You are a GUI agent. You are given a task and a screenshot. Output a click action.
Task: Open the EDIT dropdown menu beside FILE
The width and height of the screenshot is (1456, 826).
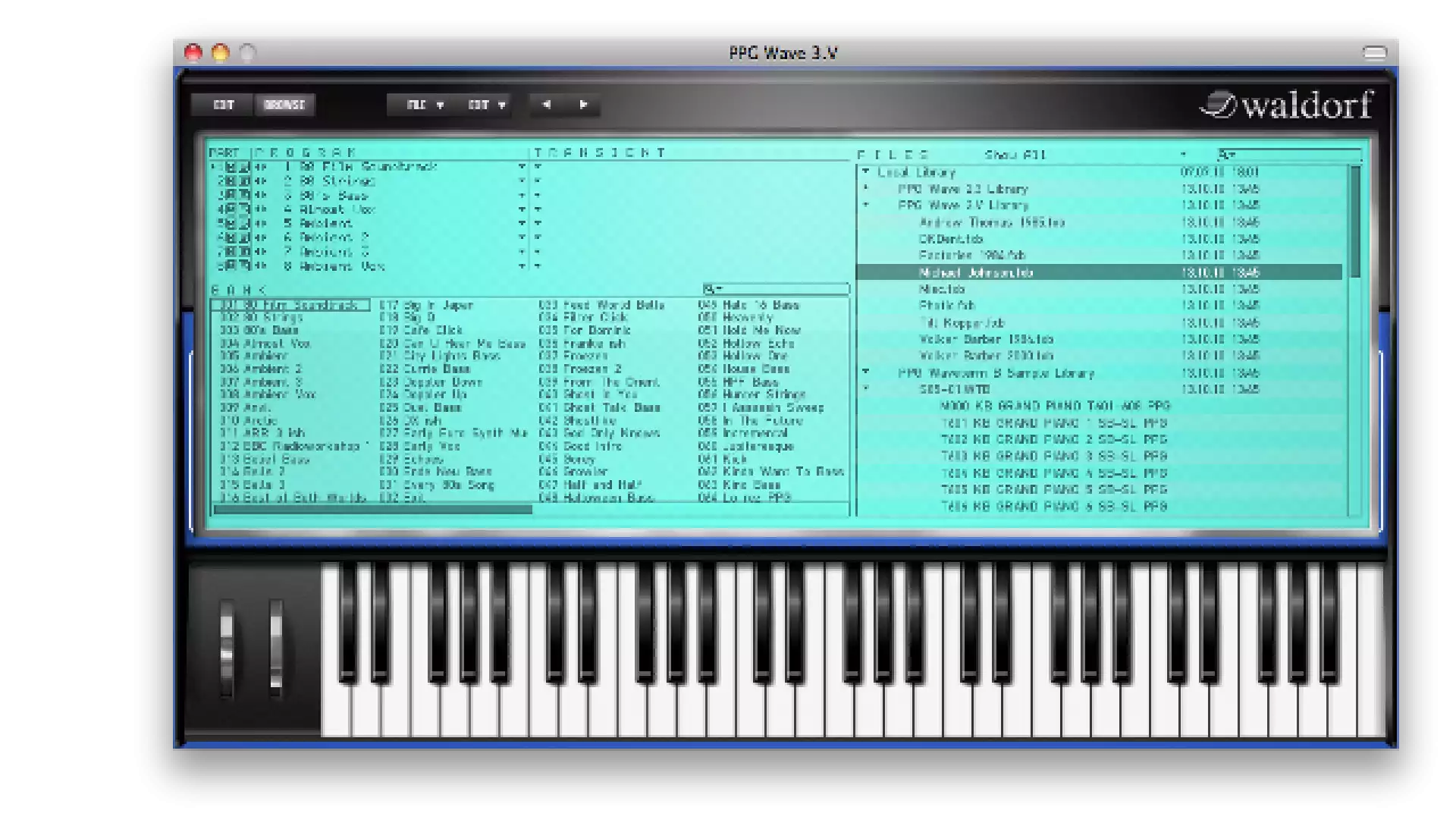[486, 105]
